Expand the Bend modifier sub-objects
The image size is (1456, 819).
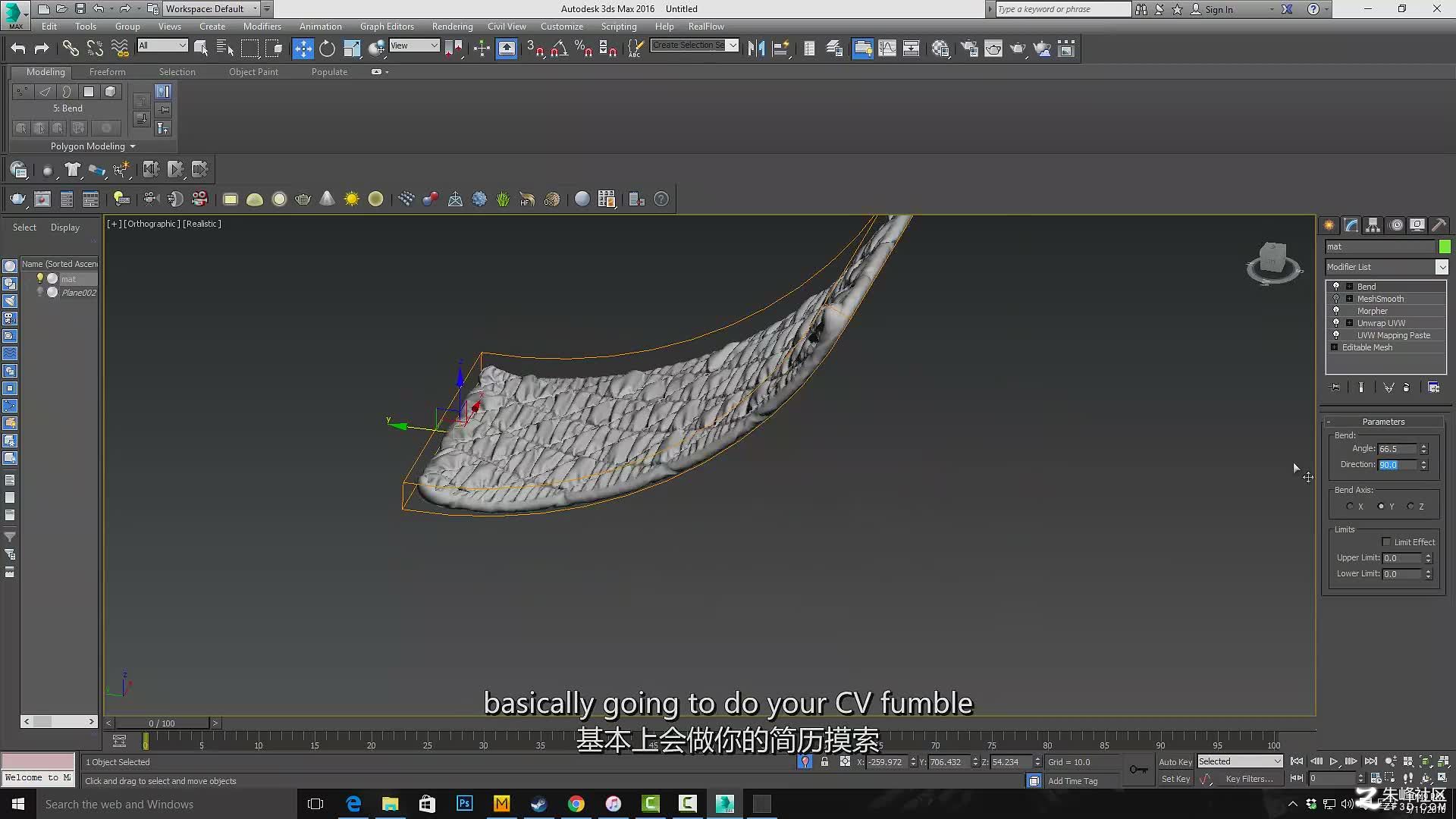pos(1349,287)
